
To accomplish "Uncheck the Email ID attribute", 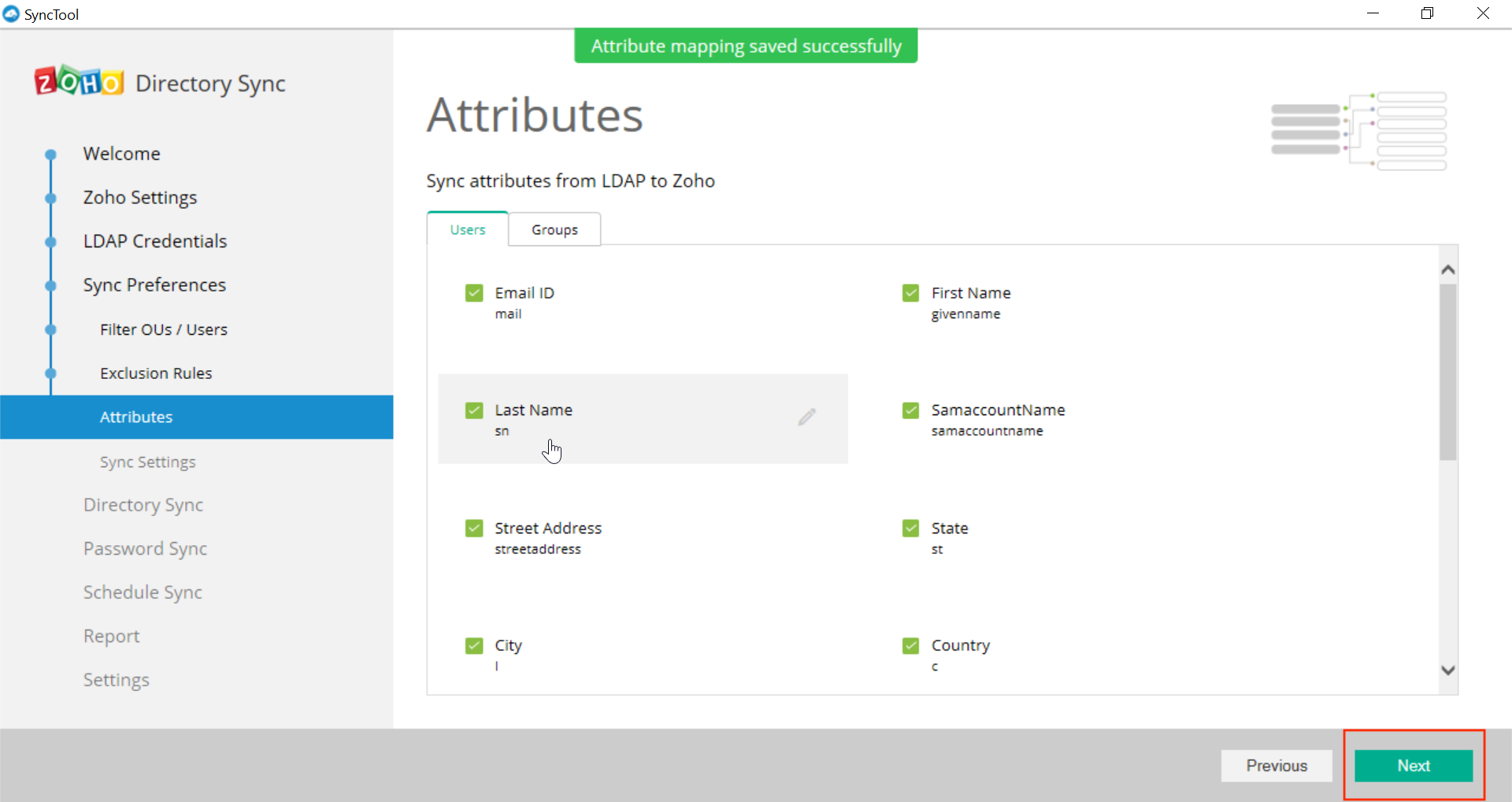I will tap(474, 292).
